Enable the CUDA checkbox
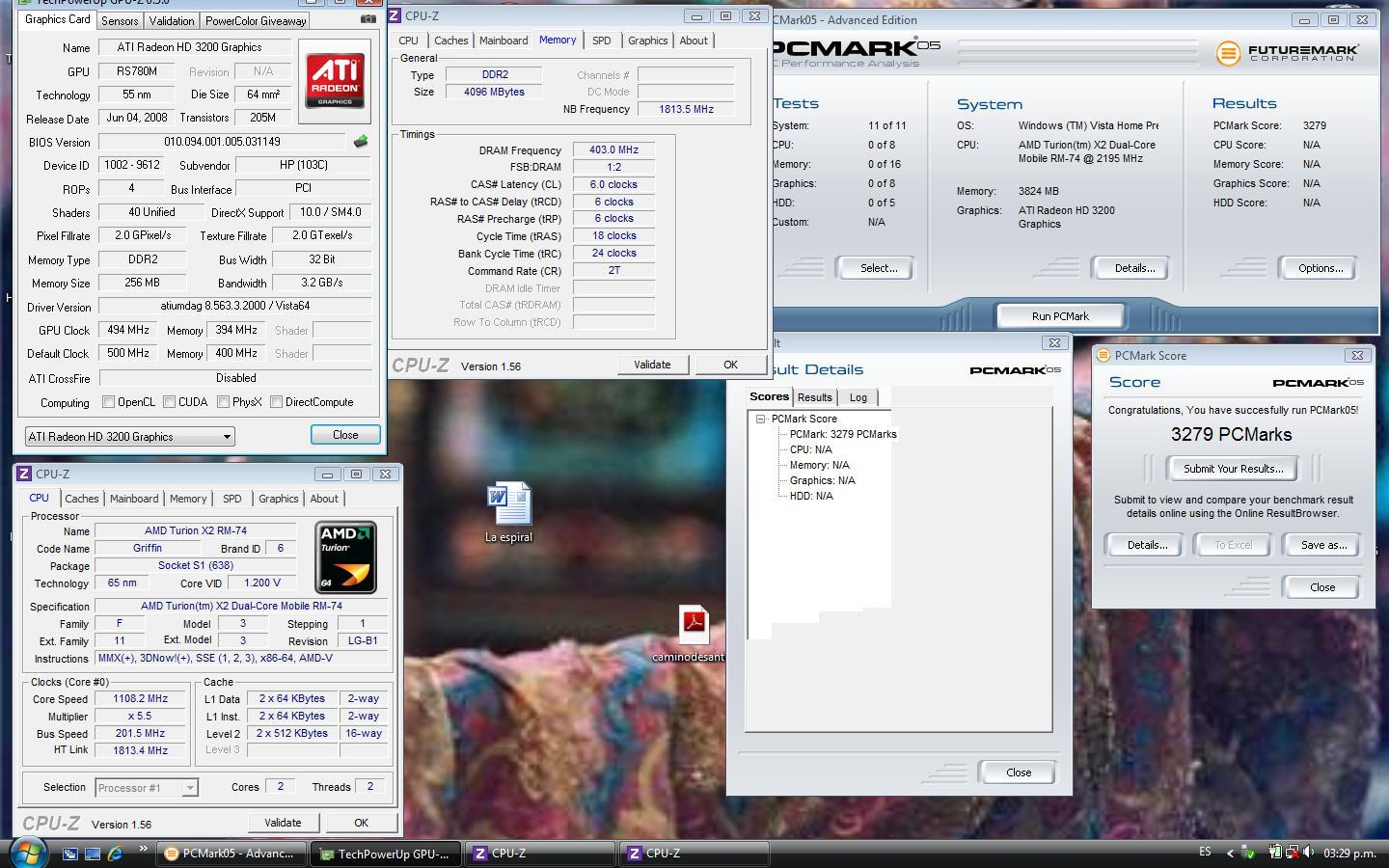The width and height of the screenshot is (1389, 868). tap(170, 402)
